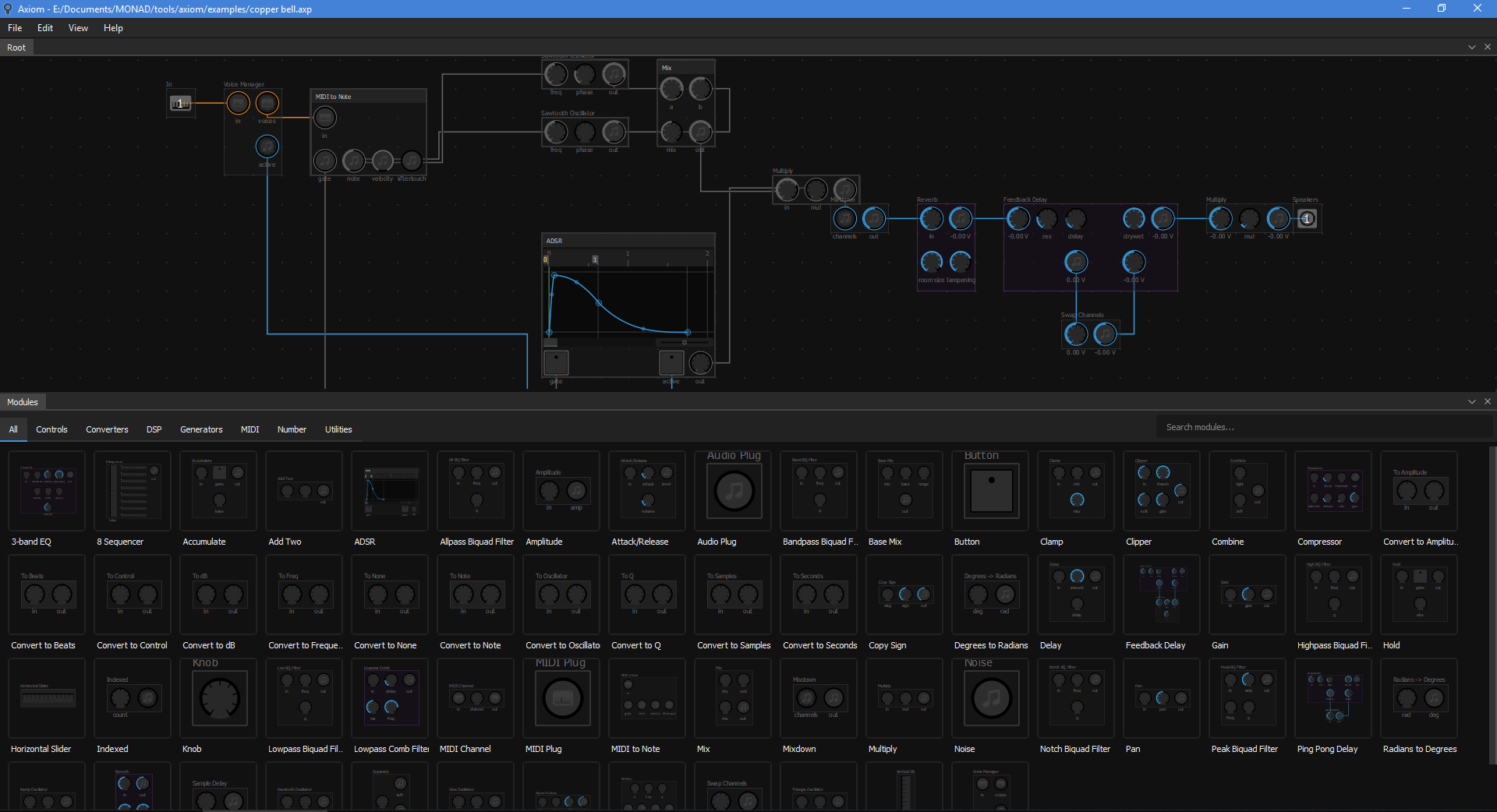Collapse the Root panel with its chevron
The width and height of the screenshot is (1497, 812).
[x=1470, y=47]
